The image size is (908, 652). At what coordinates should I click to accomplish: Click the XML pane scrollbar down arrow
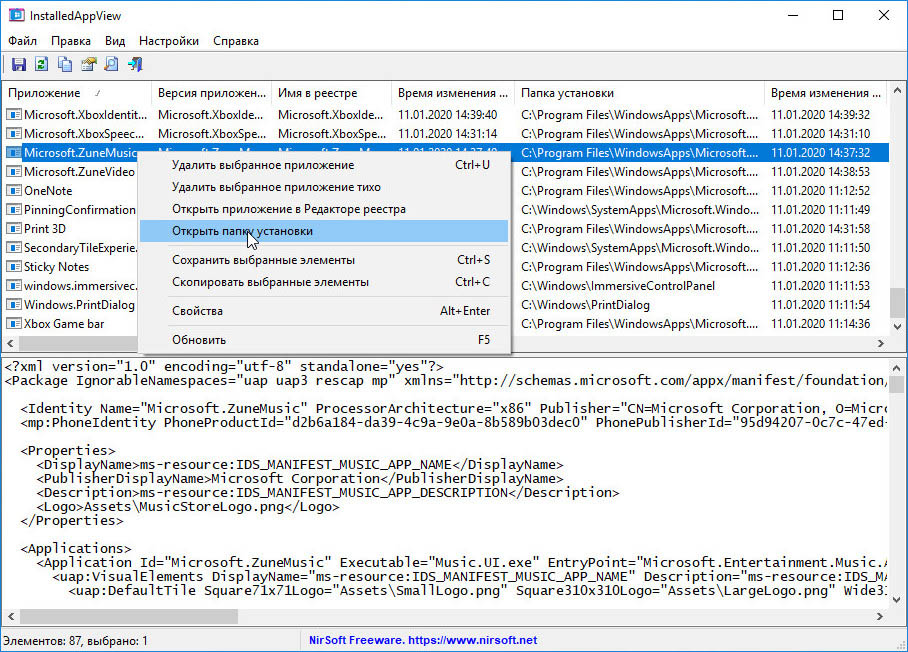point(897,600)
